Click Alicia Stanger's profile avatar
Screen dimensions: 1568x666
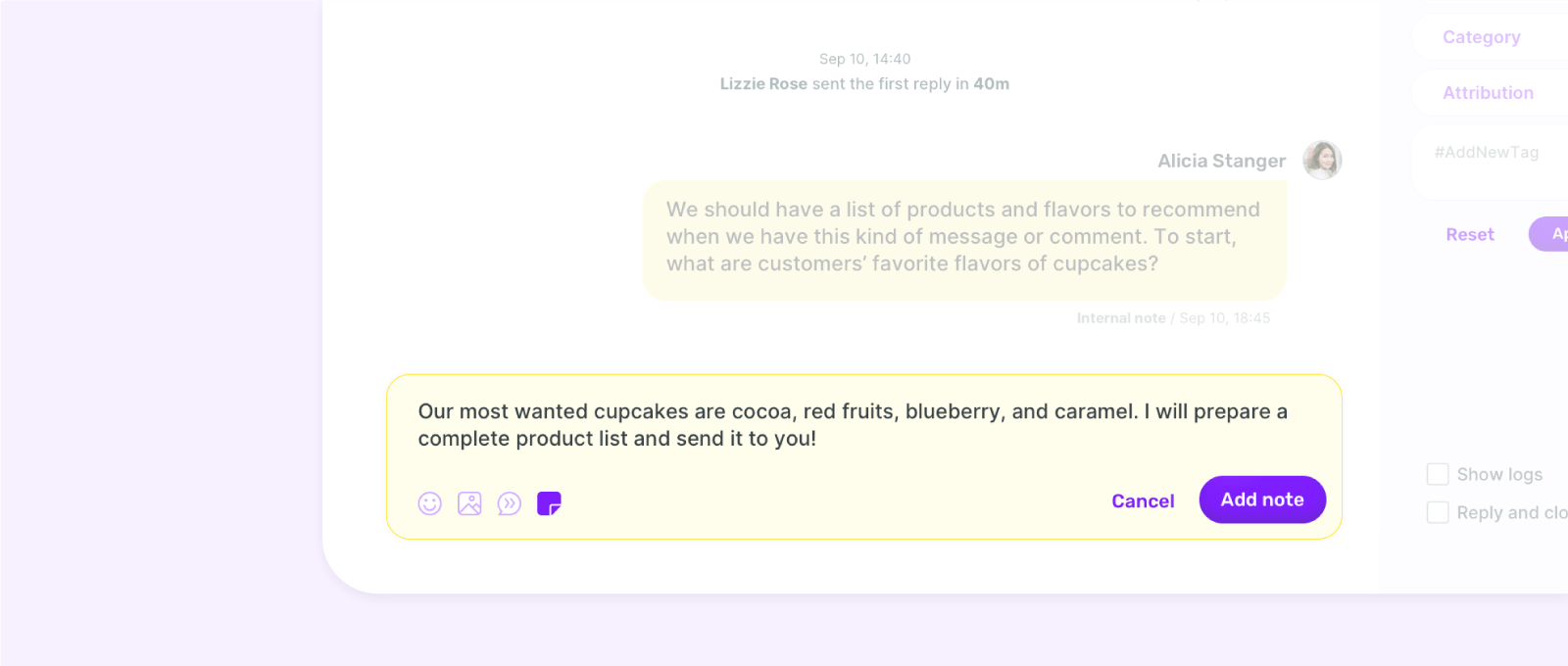pos(1322,160)
